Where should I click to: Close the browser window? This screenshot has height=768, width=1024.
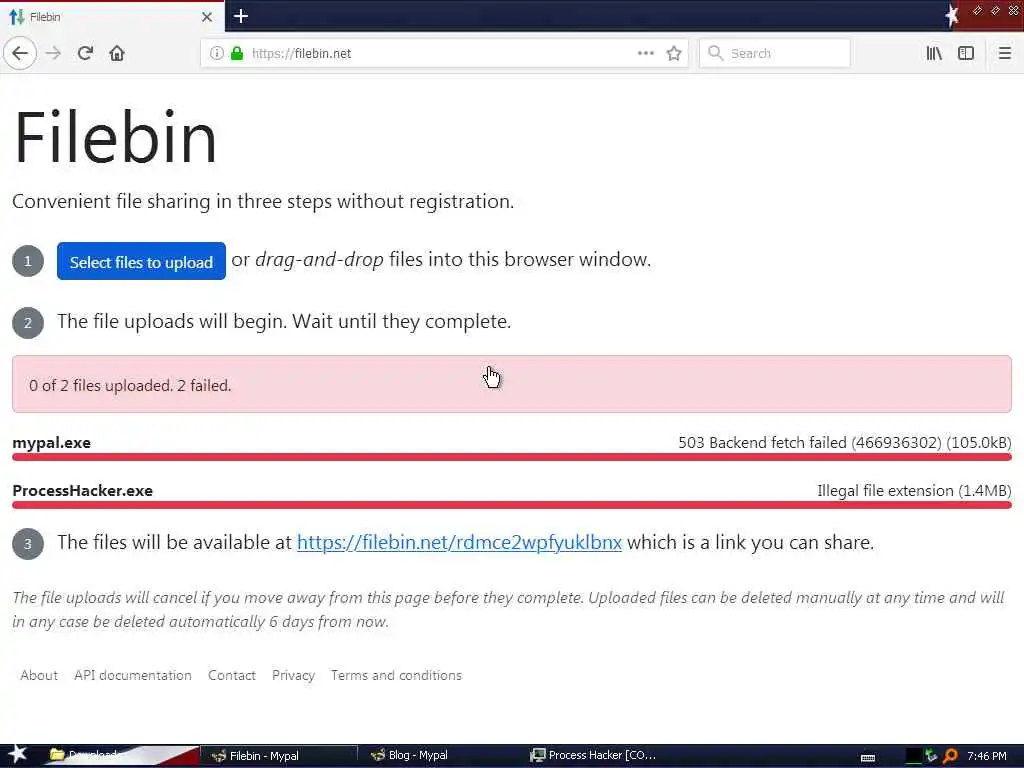click(1014, 10)
